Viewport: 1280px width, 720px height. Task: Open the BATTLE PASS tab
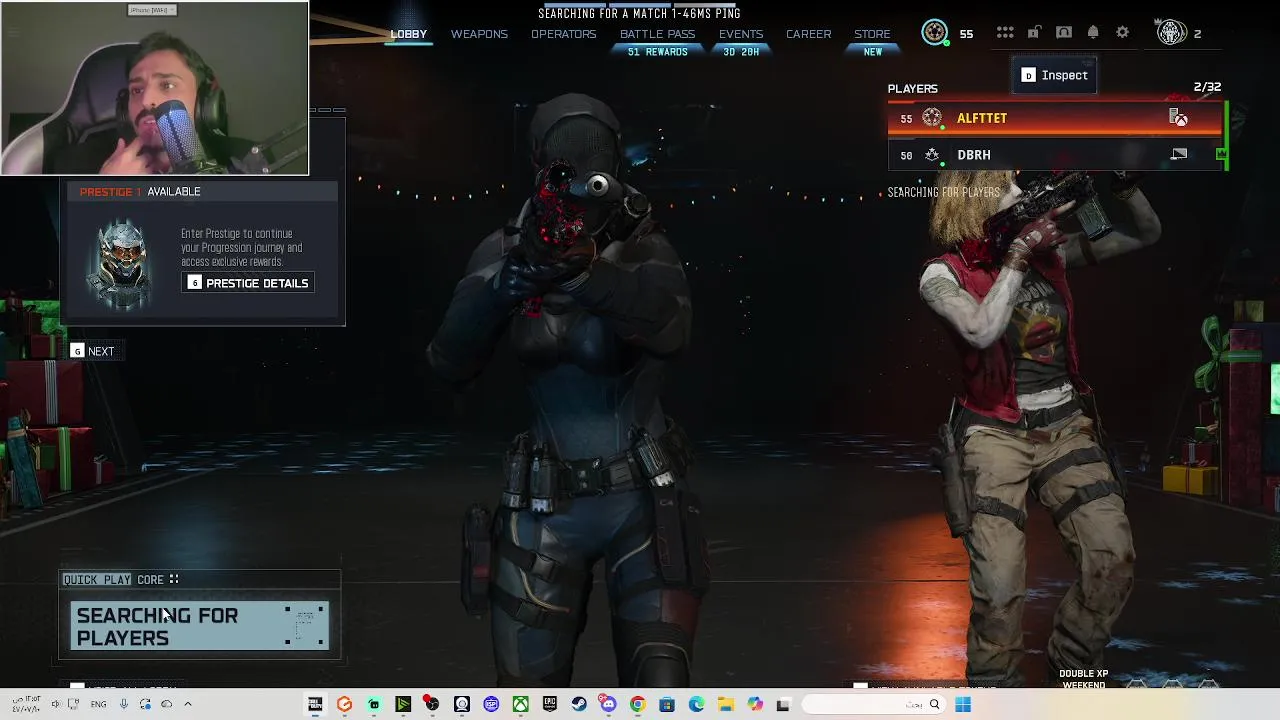coord(657,34)
